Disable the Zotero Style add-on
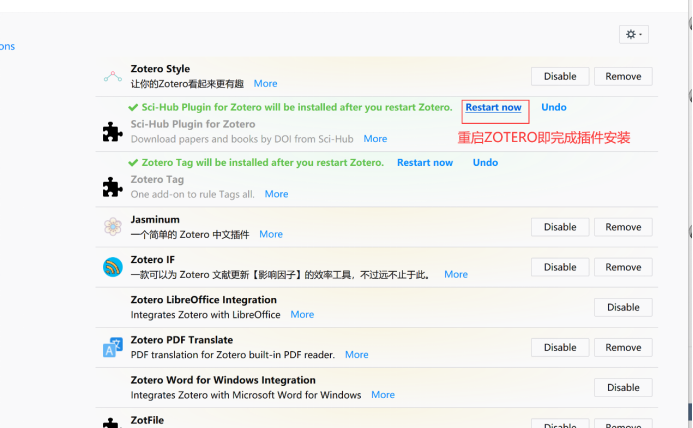 tap(560, 76)
